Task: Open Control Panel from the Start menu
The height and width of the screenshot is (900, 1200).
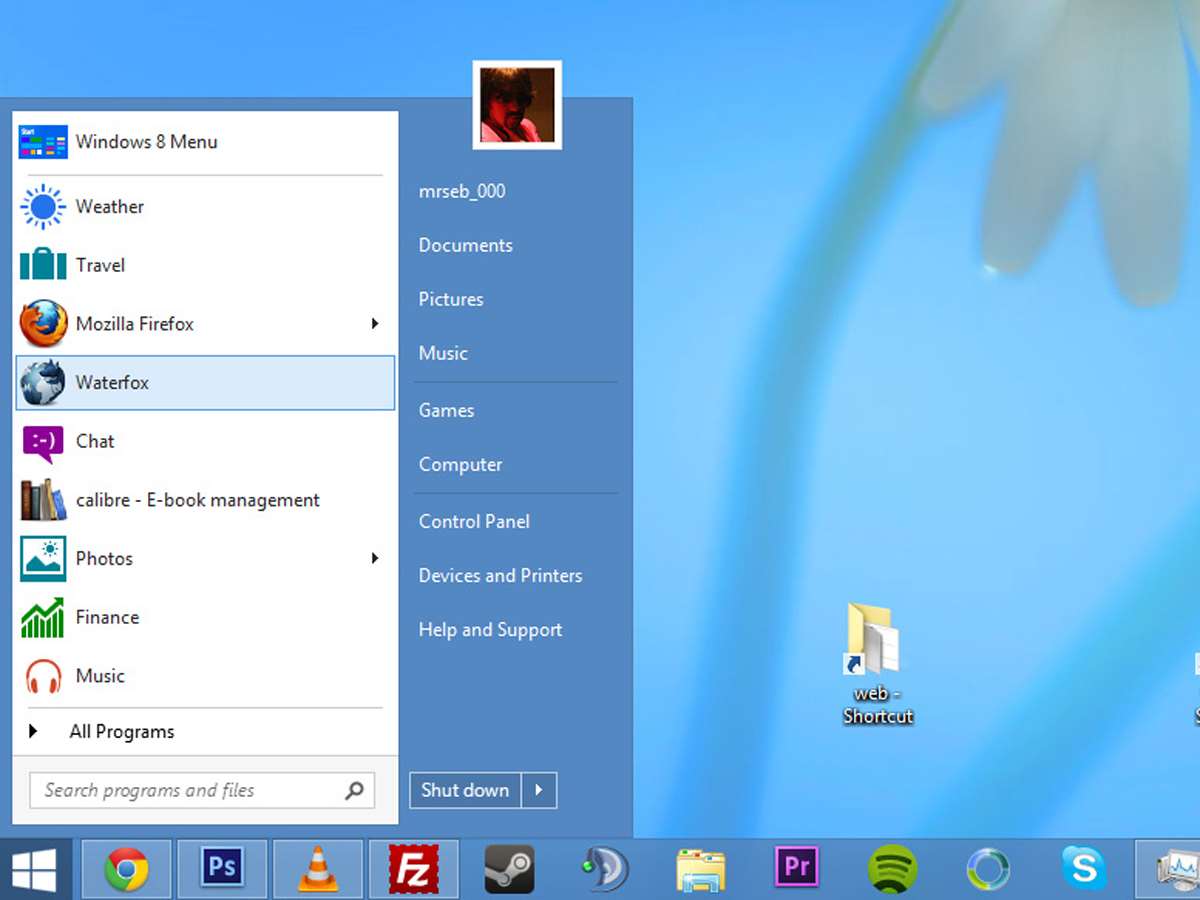Action: click(473, 521)
